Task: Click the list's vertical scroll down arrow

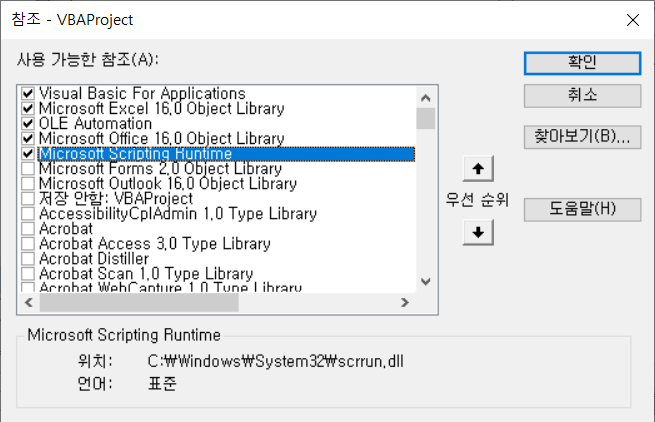Action: (x=426, y=282)
